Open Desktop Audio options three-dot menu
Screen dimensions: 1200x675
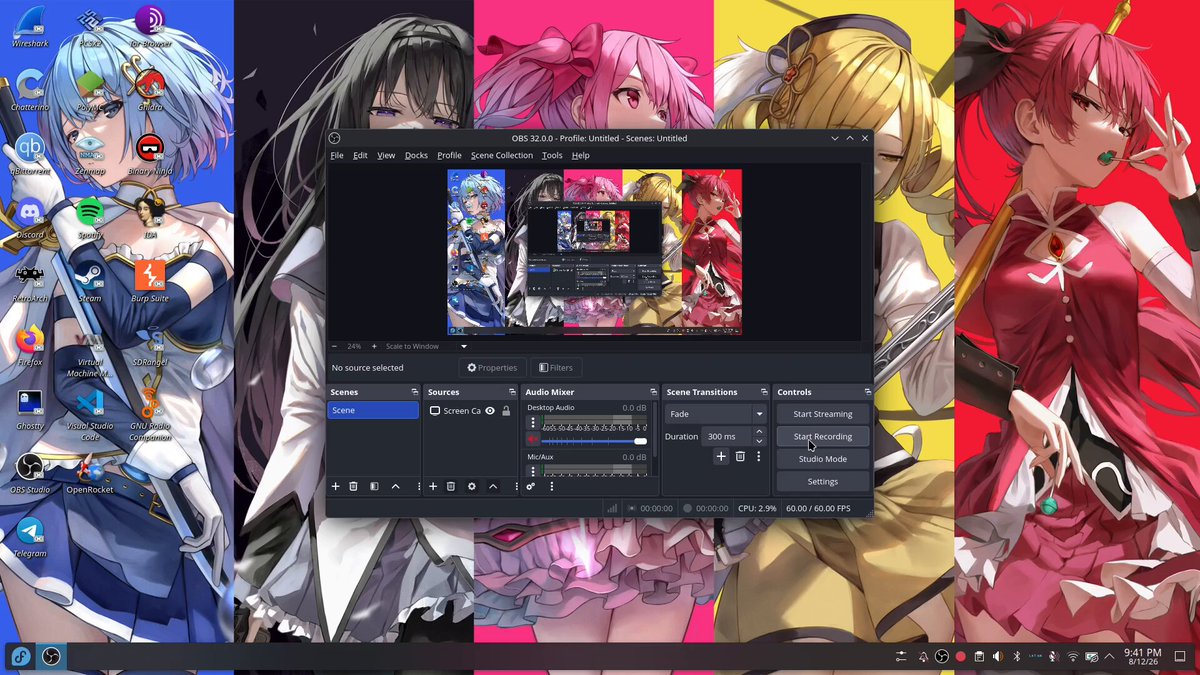pos(533,423)
